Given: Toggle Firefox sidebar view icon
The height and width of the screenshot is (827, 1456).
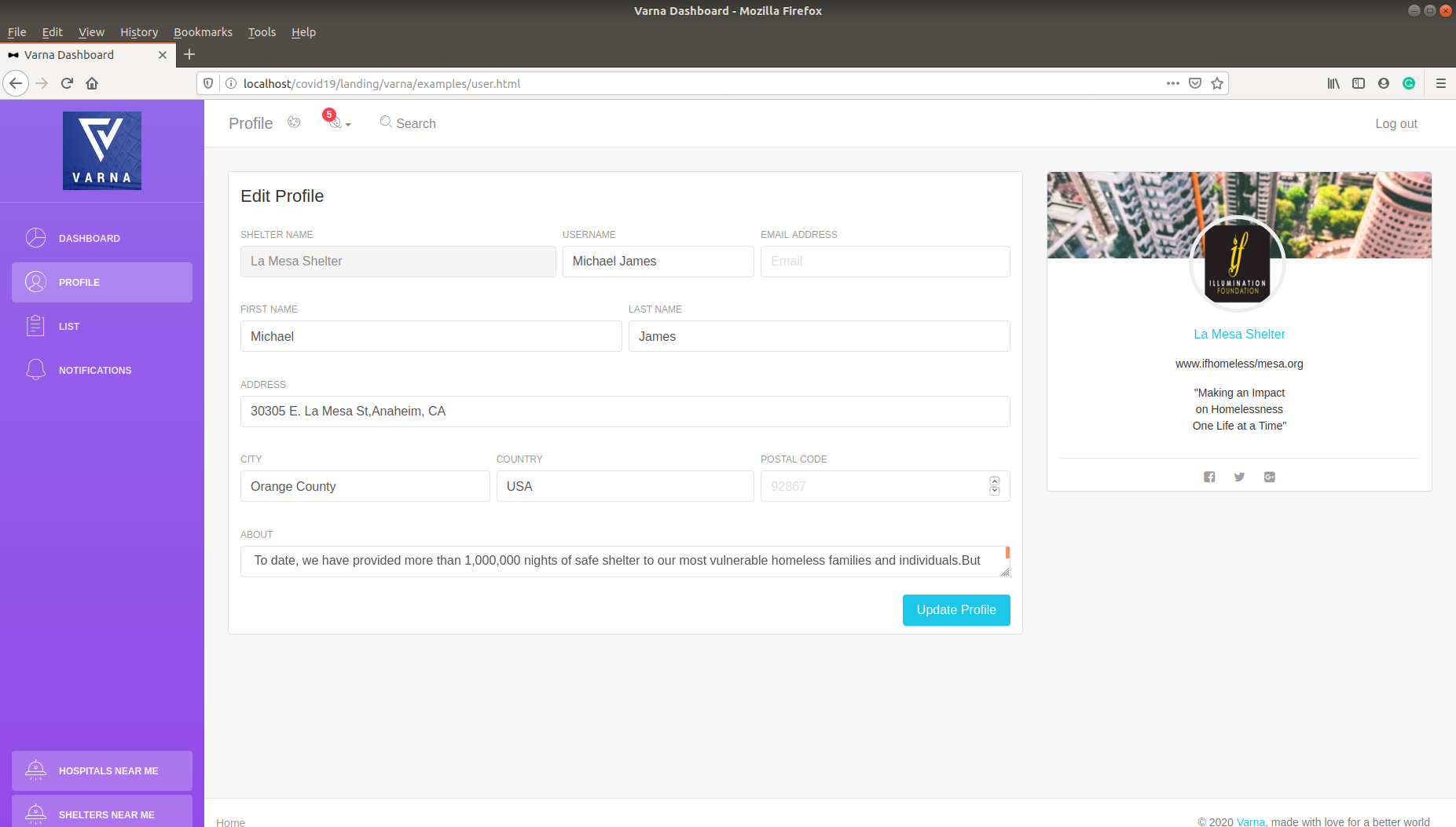Looking at the screenshot, I should click(x=1359, y=83).
